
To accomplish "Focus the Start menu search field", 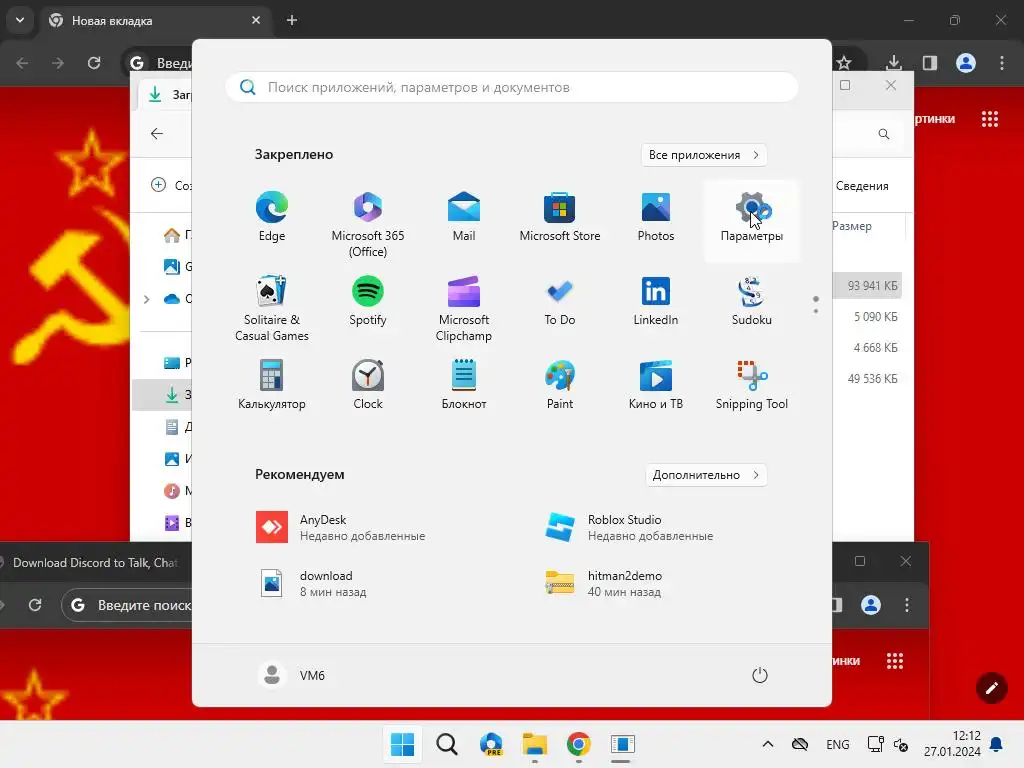I will click(512, 88).
